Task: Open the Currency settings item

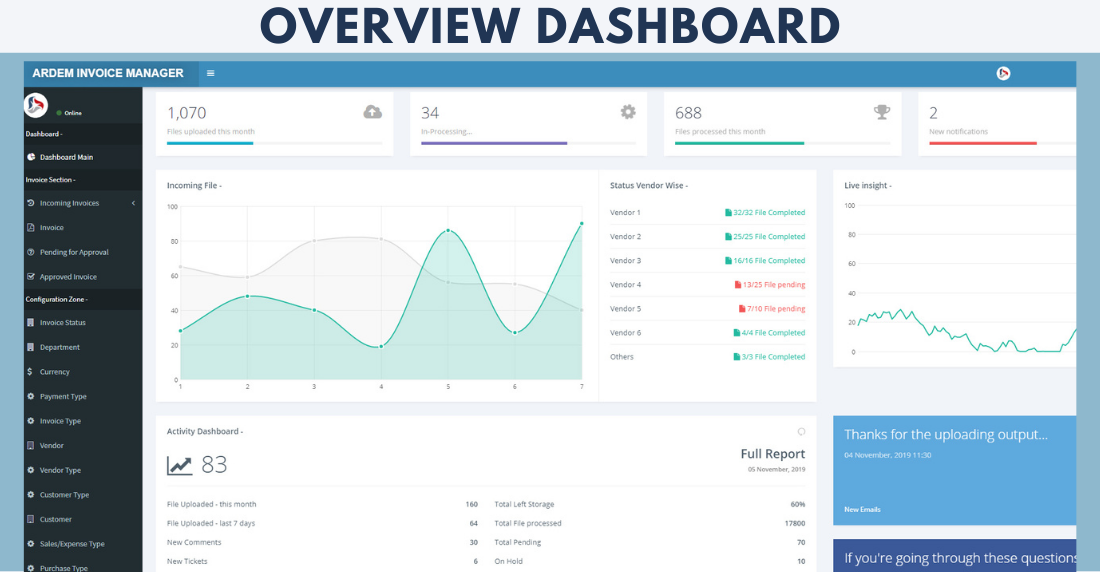Action: tap(54, 372)
